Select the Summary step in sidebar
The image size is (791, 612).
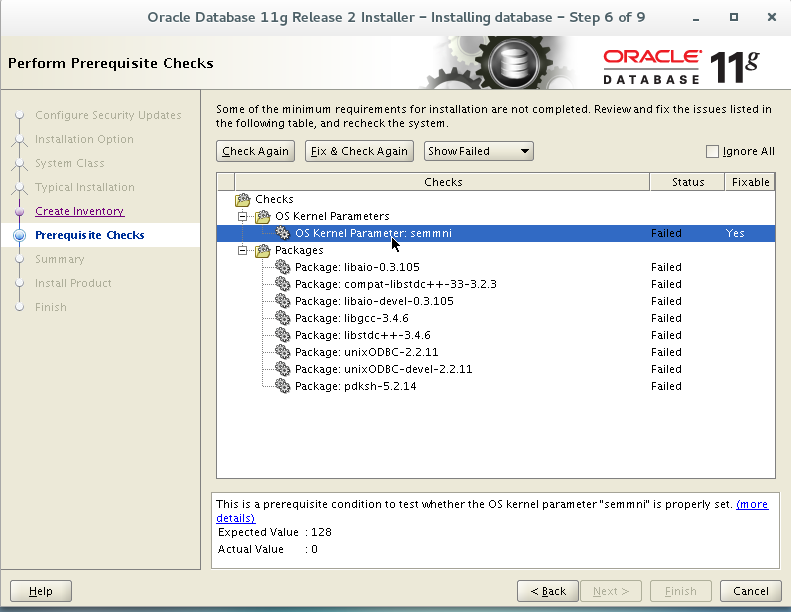point(60,259)
